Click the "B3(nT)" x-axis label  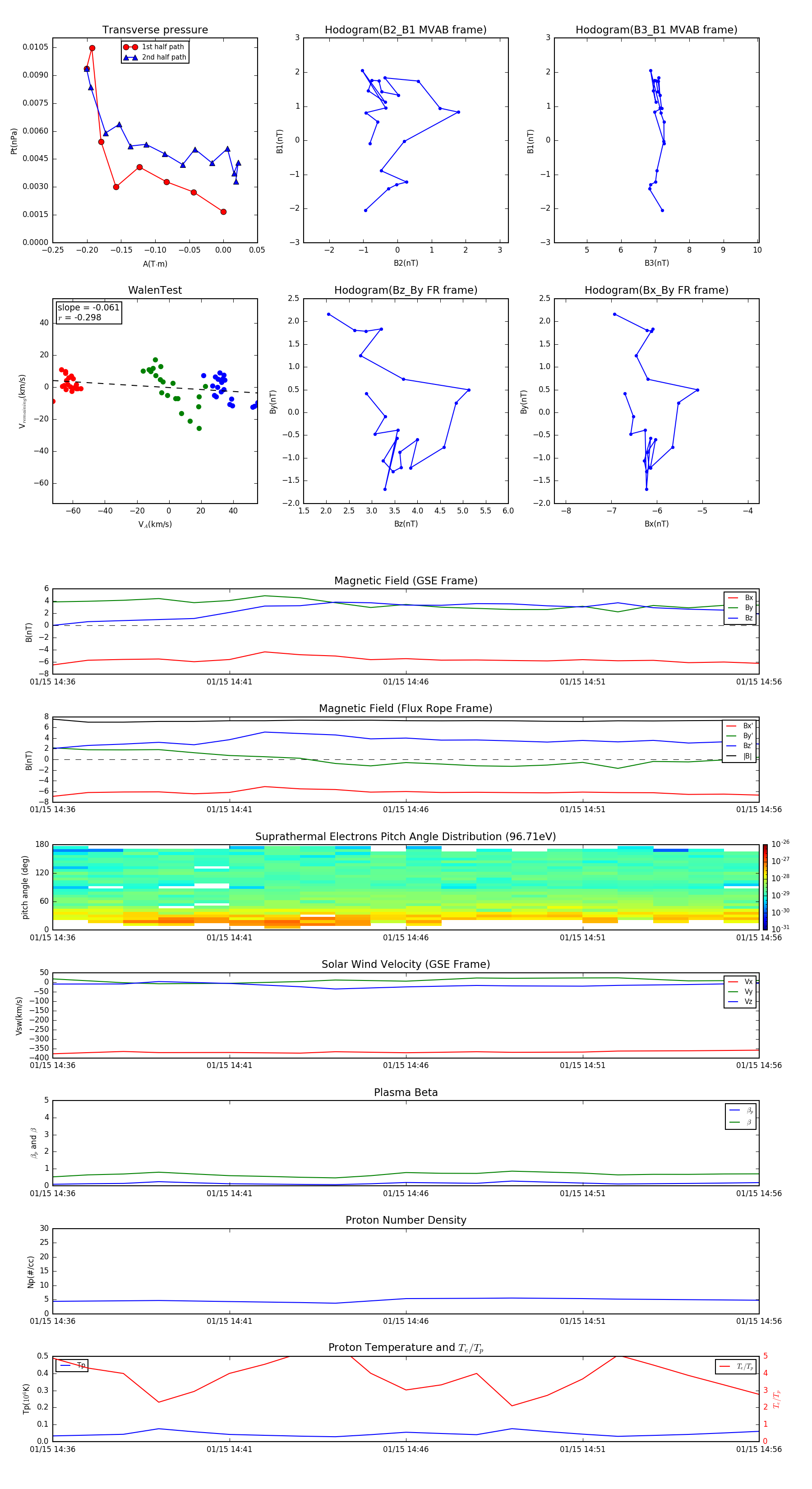coord(656,263)
